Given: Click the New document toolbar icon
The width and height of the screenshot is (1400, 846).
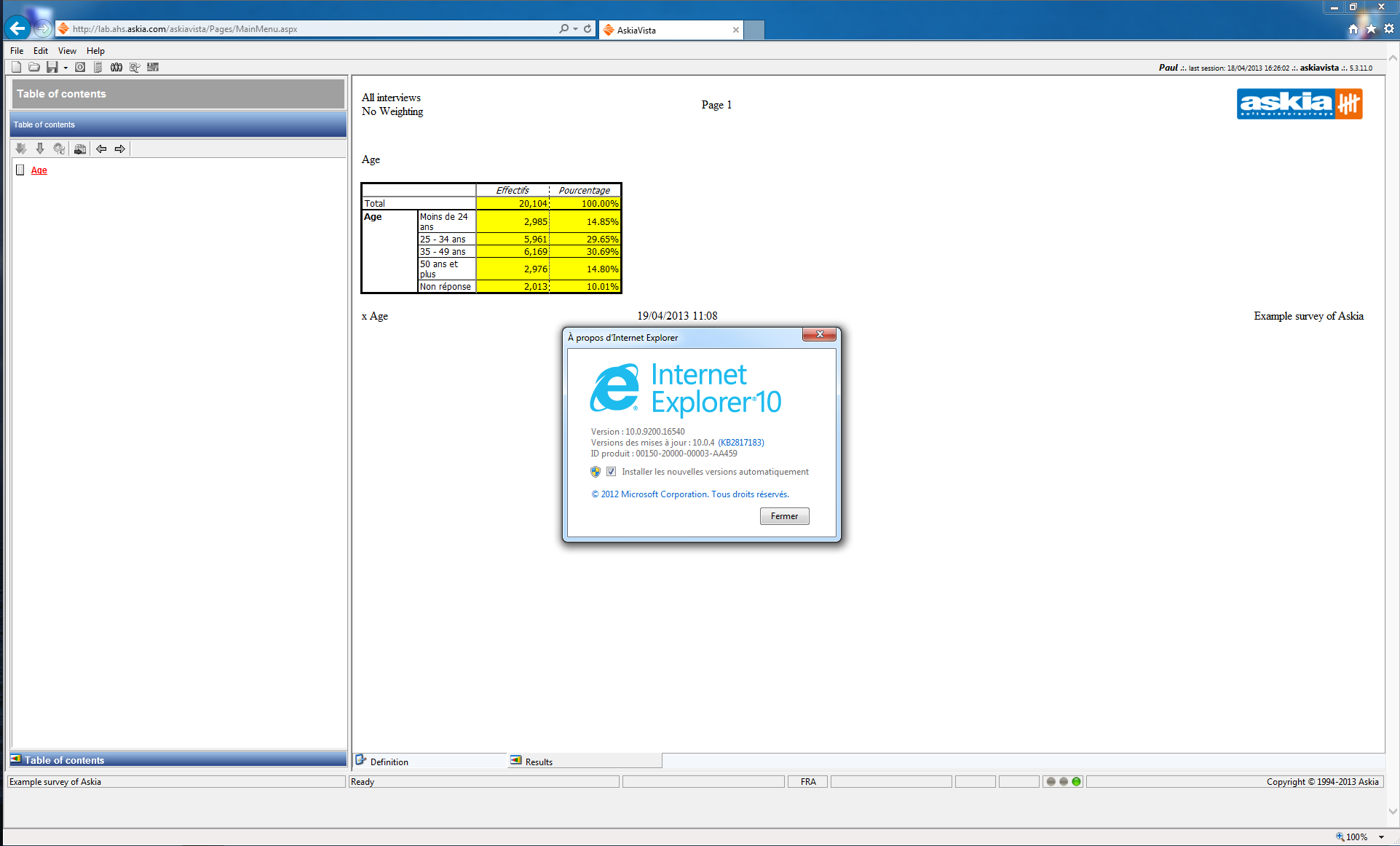Looking at the screenshot, I should 16,67.
